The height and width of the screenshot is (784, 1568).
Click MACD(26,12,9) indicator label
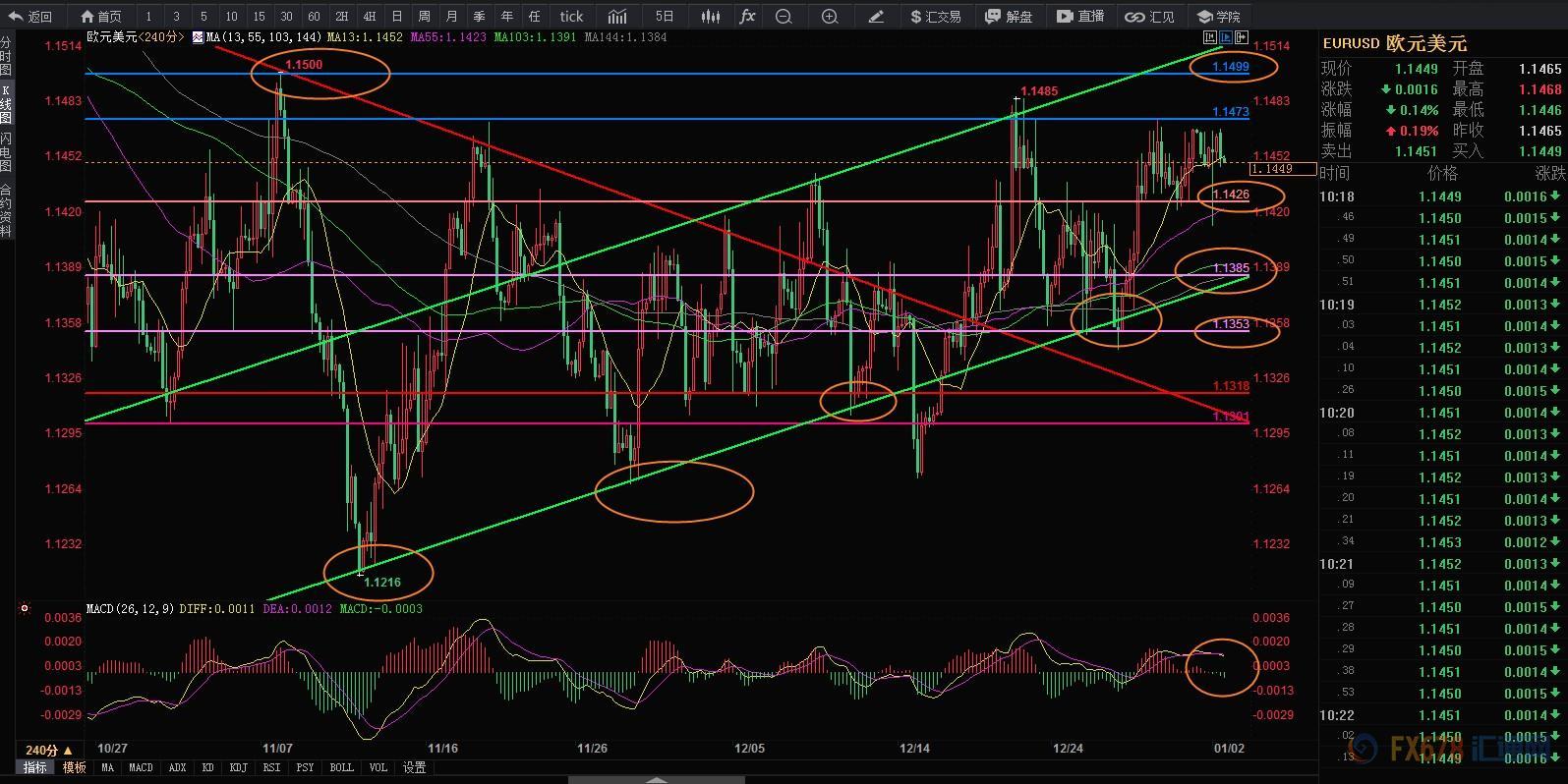tap(130, 609)
